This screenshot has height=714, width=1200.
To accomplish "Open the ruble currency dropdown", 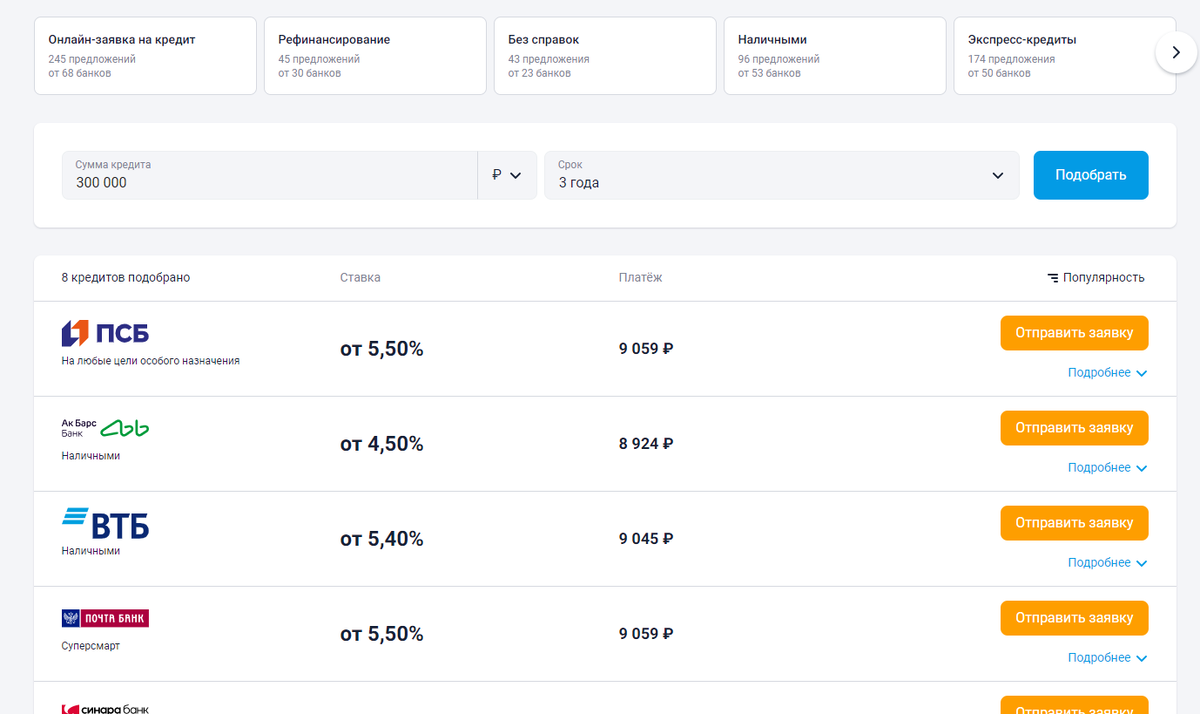I will [x=507, y=175].
